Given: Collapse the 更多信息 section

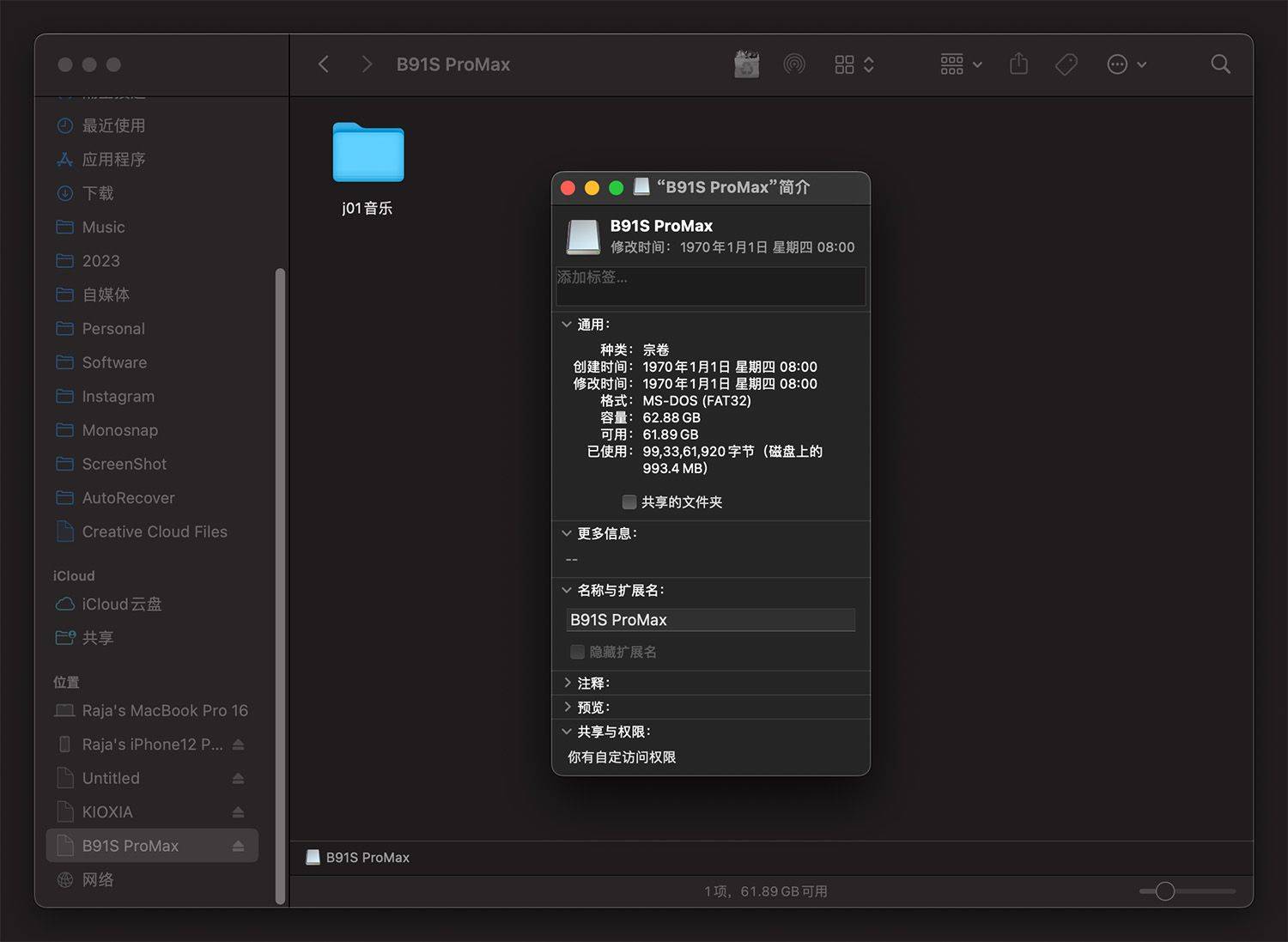Looking at the screenshot, I should 566,533.
